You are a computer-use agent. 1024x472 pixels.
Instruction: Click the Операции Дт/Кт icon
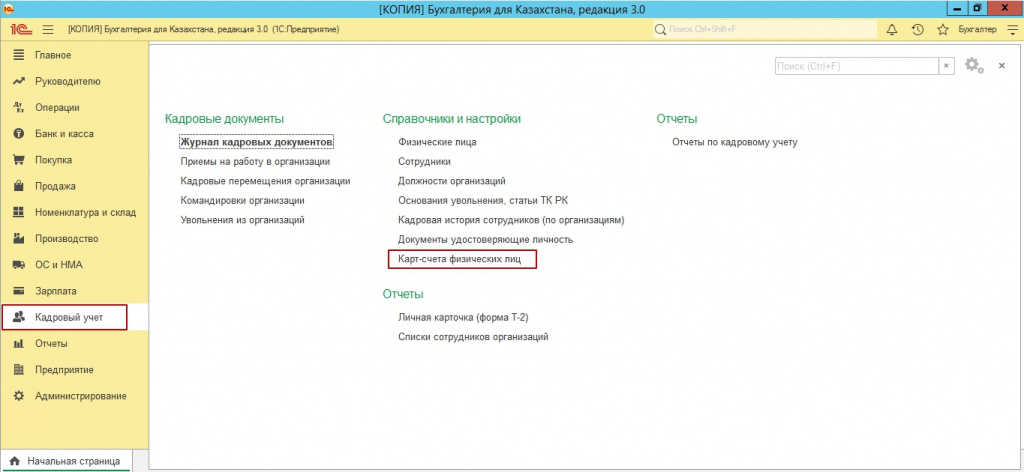(18, 108)
